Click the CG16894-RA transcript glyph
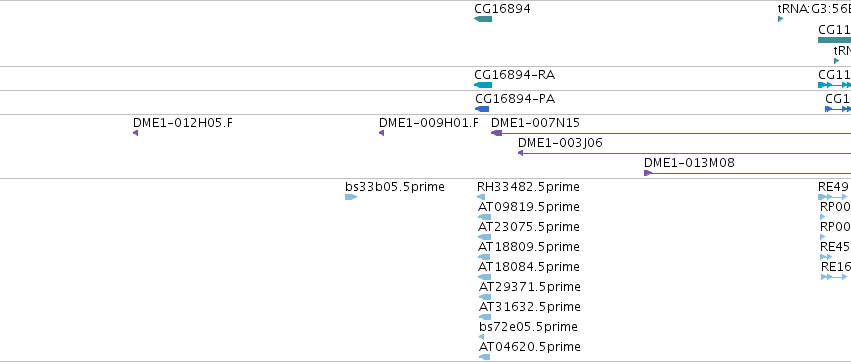 [483, 85]
